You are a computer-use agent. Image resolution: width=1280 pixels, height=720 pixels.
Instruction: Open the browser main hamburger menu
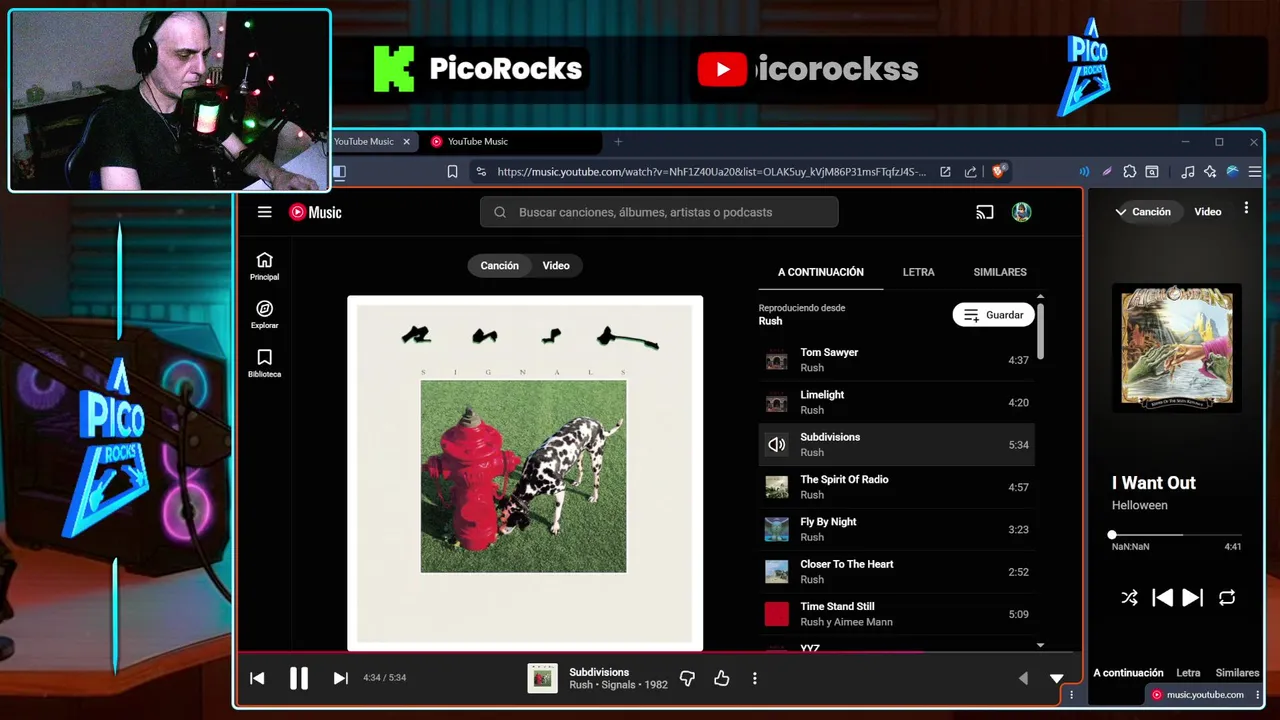pos(1255,172)
